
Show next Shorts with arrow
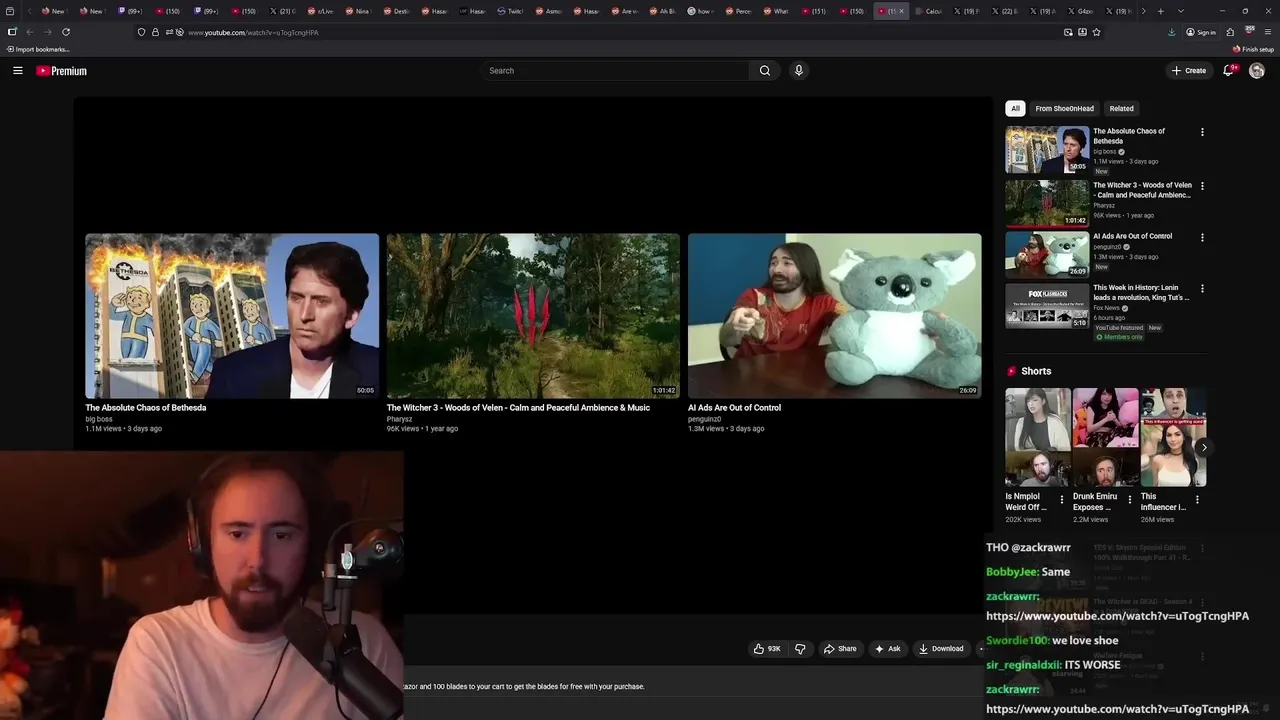pos(1203,447)
